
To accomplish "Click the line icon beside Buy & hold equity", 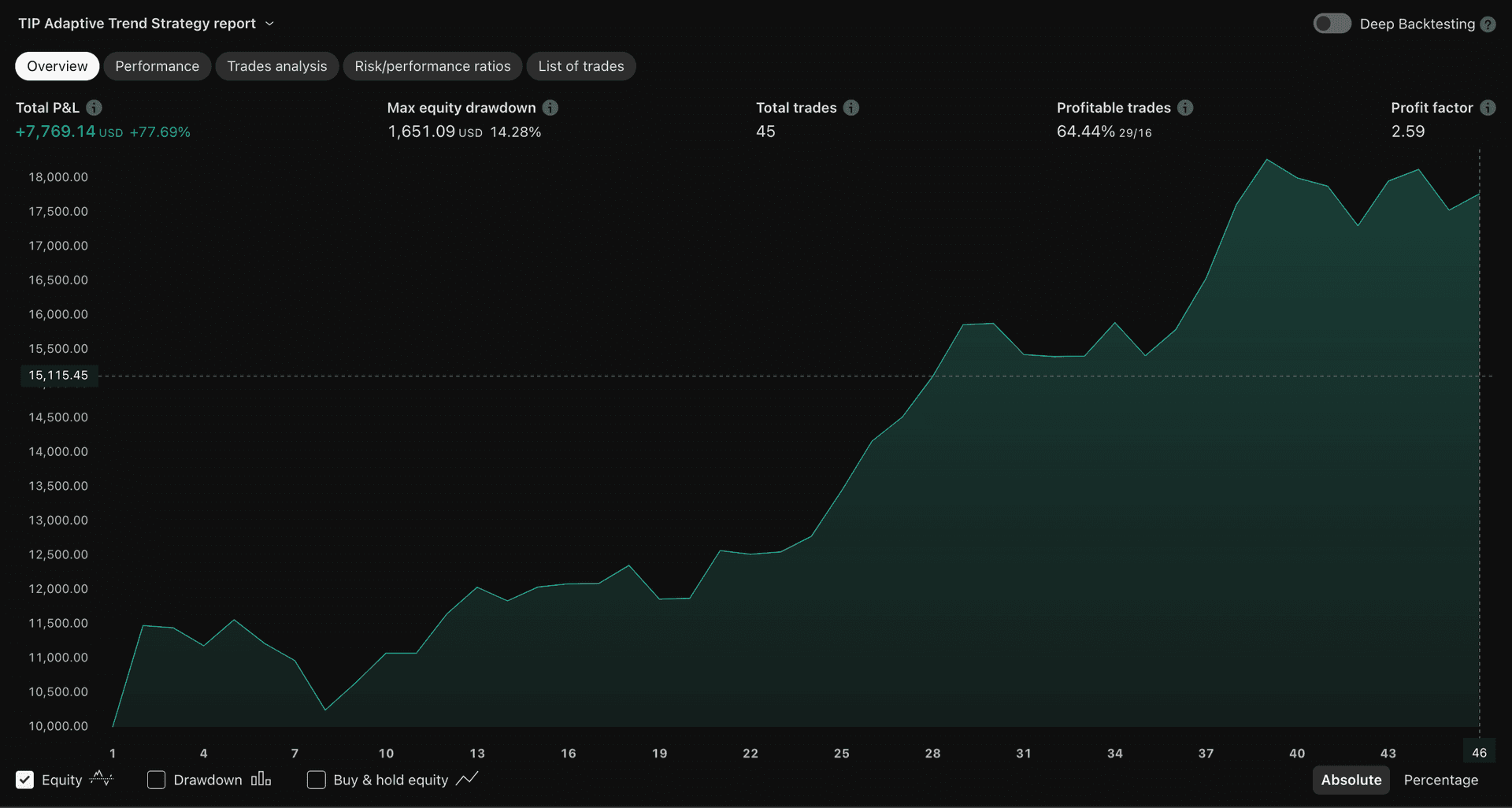I will click(x=468, y=780).
